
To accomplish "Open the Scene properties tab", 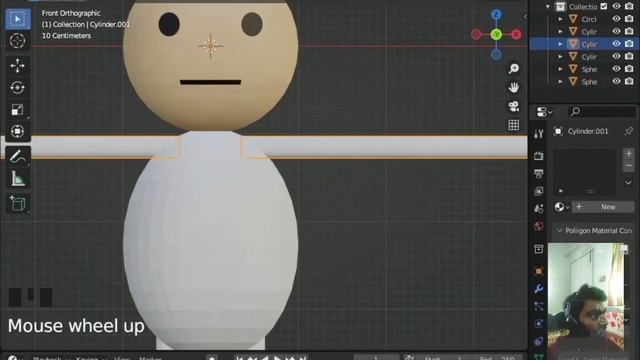I will [539, 209].
